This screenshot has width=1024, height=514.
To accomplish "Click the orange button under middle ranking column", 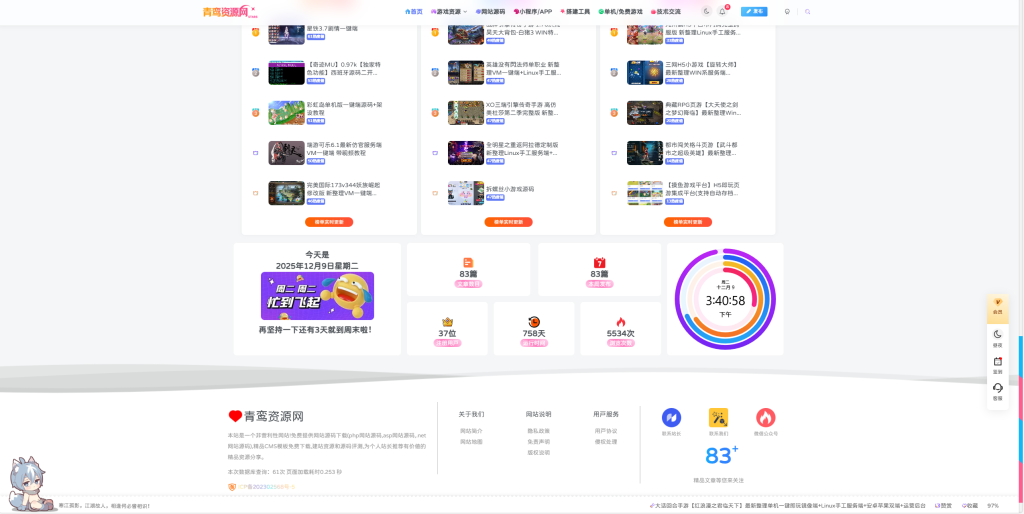I will 509,222.
